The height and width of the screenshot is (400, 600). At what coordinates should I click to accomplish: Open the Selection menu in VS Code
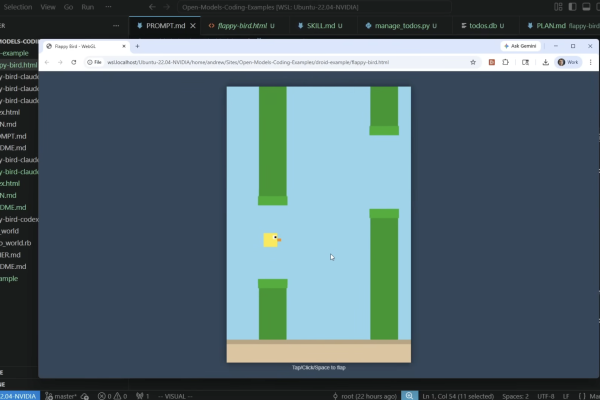tap(17, 7)
